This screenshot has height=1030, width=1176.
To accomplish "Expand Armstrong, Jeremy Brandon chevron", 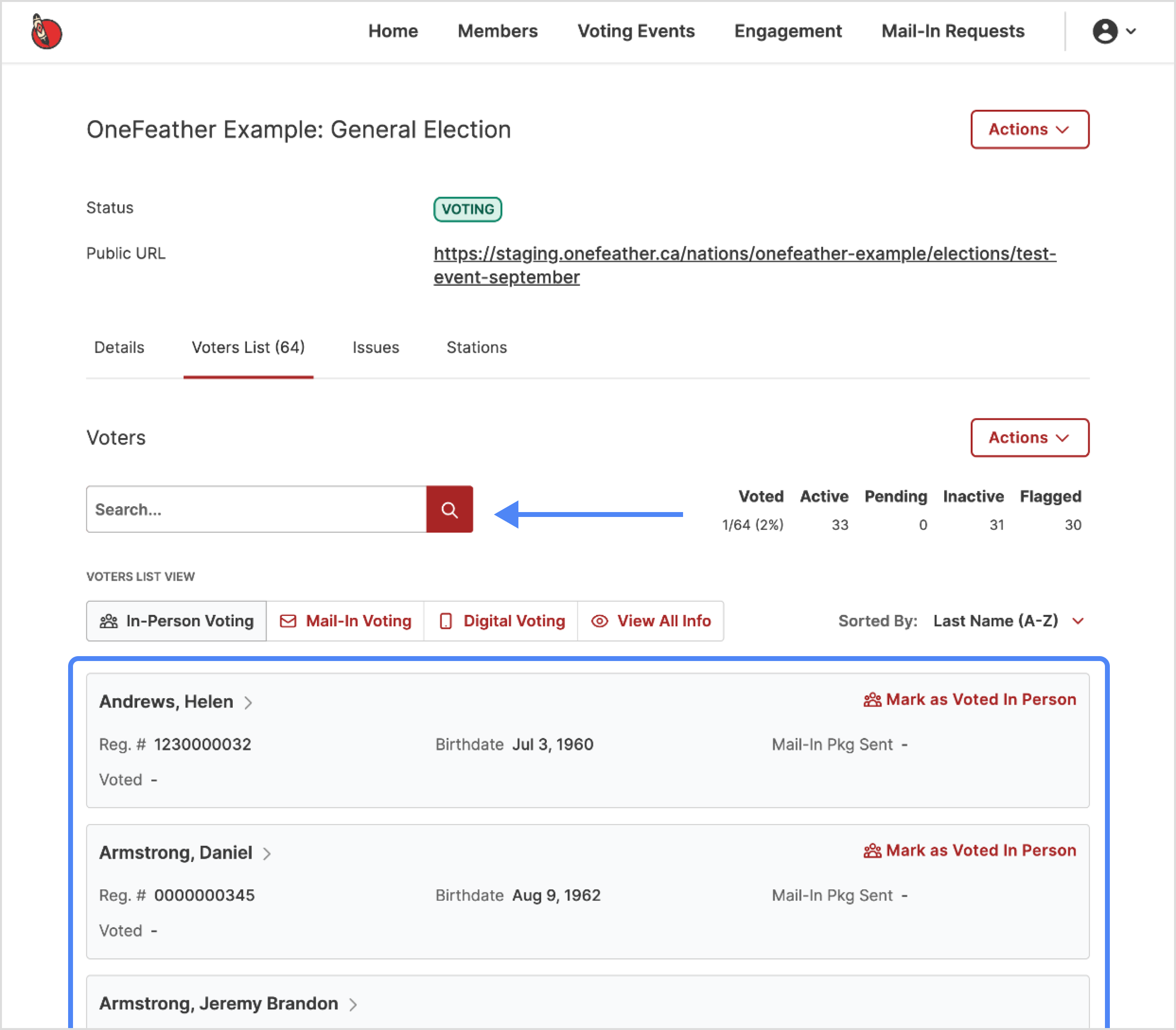I will pyautogui.click(x=353, y=1004).
